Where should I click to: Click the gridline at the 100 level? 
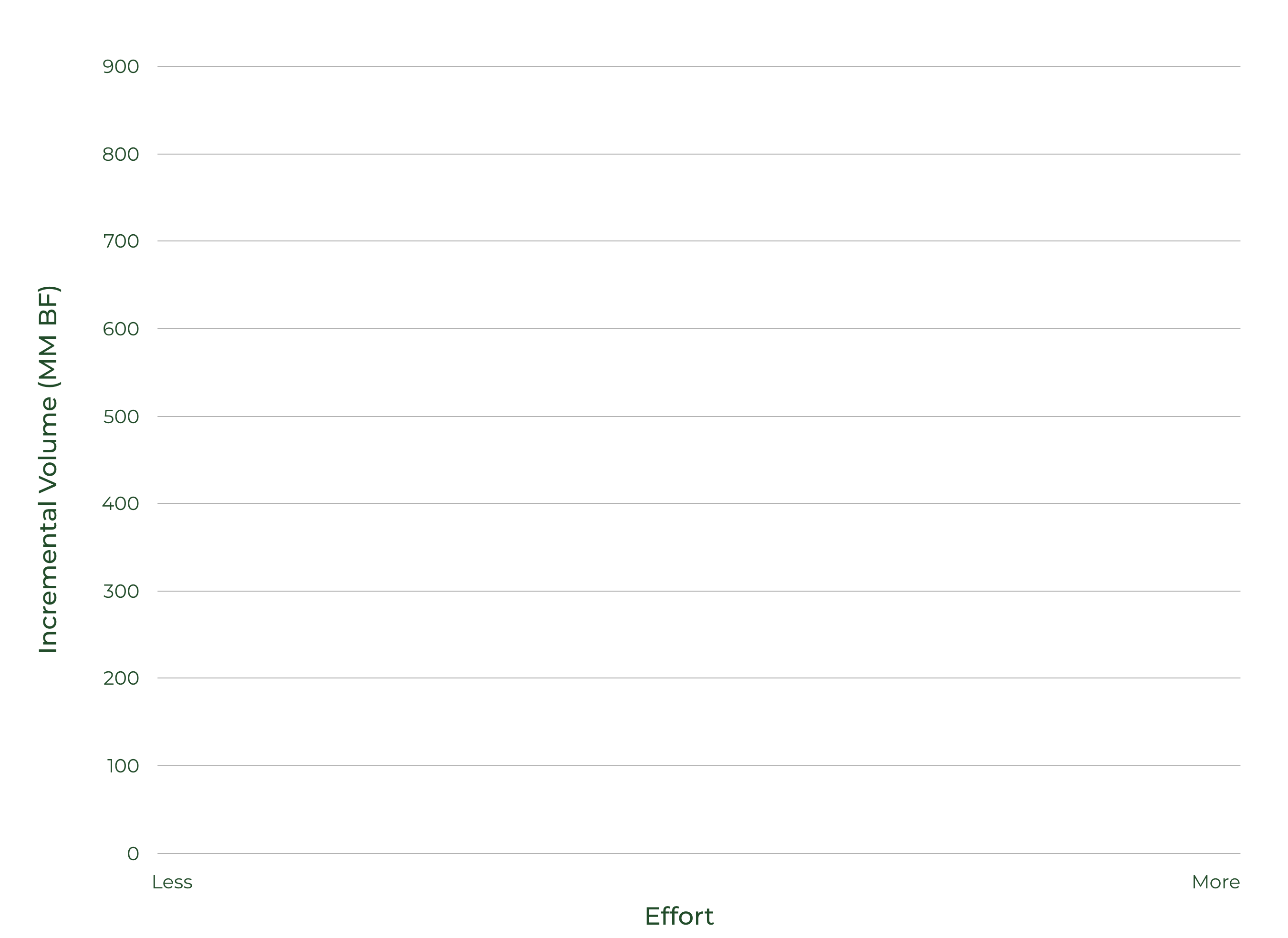click(x=698, y=766)
